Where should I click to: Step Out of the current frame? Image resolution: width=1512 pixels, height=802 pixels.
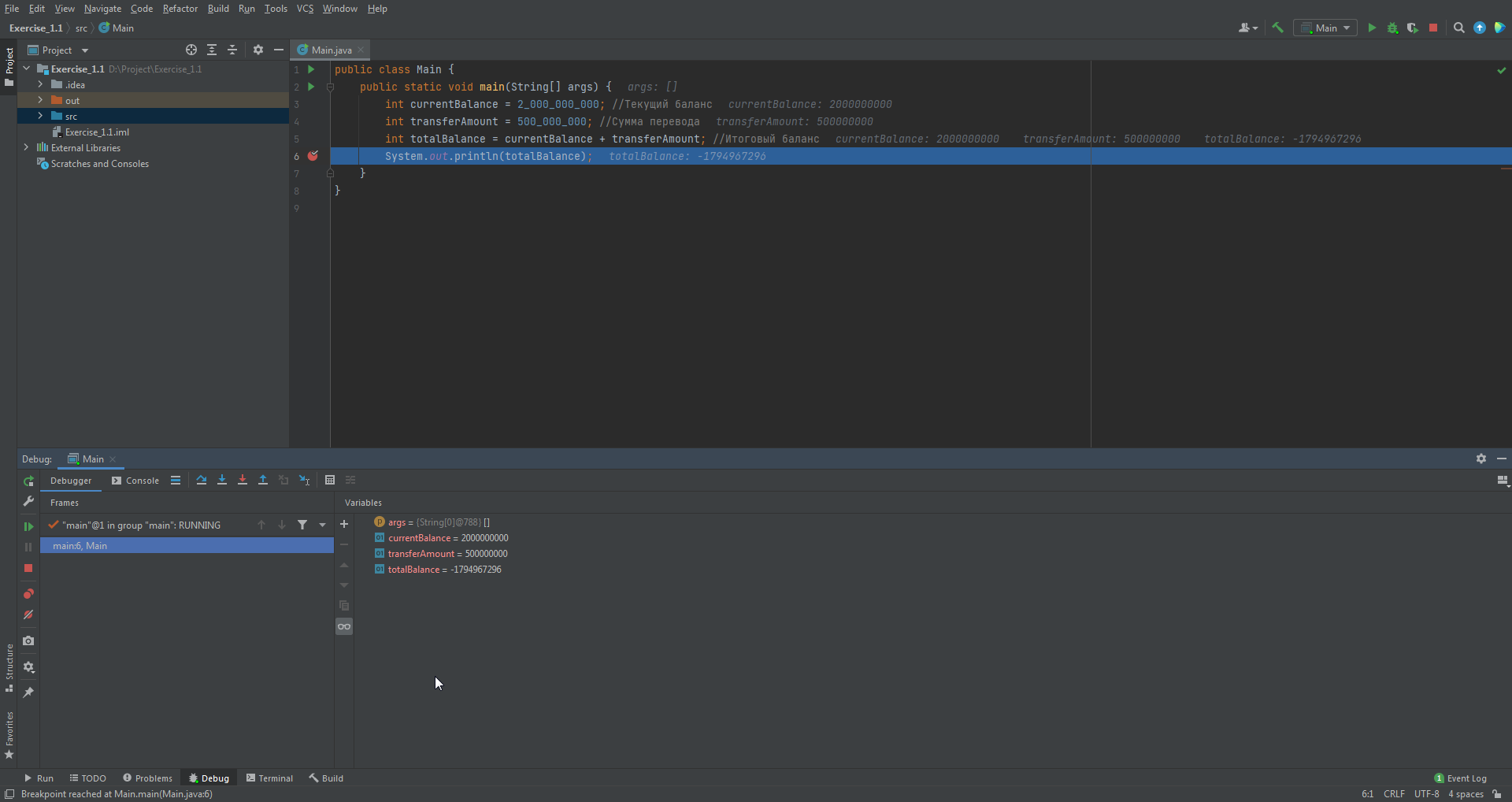coord(262,480)
